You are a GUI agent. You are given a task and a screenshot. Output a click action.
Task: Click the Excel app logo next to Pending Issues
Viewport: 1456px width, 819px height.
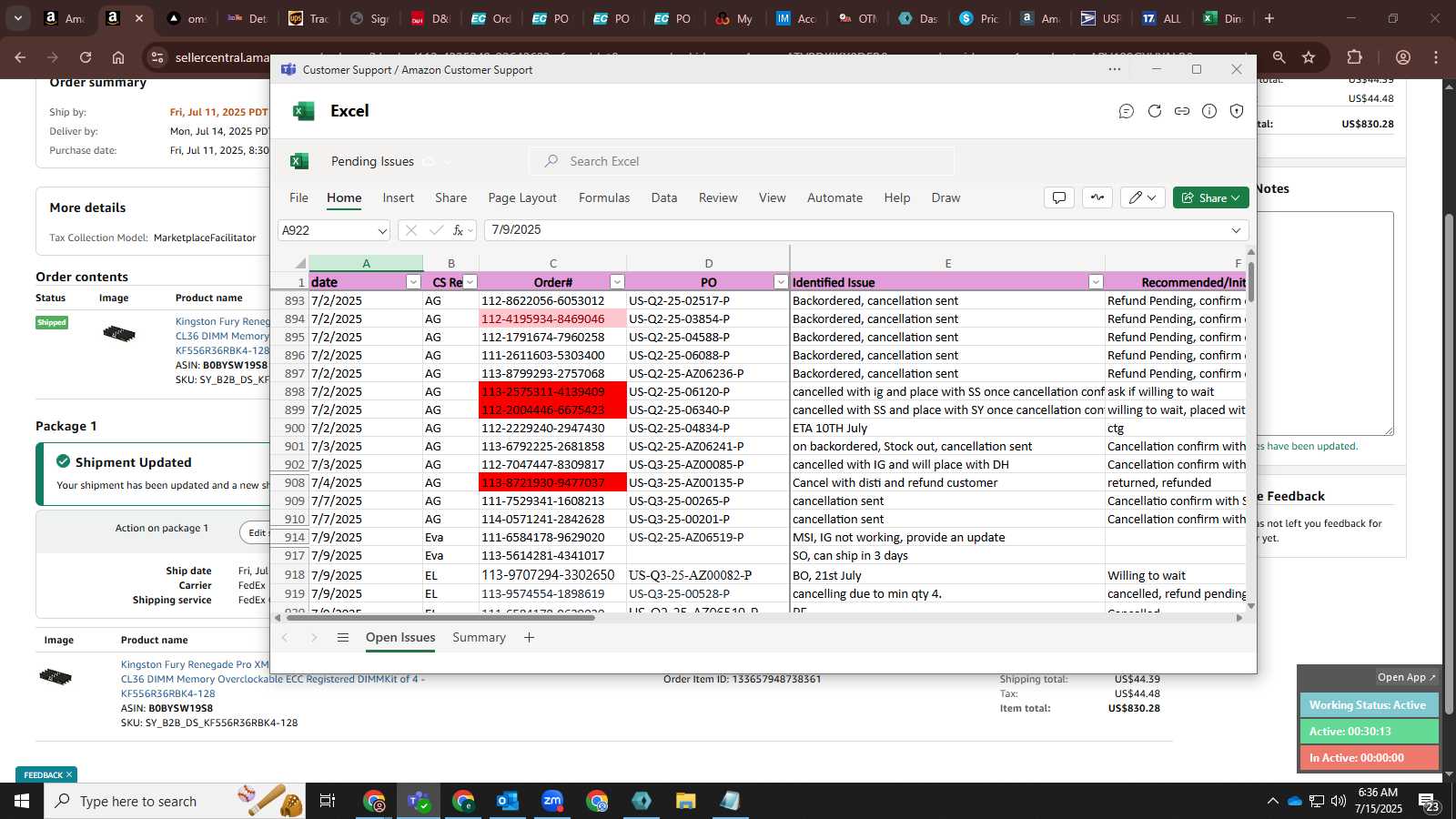tap(298, 161)
